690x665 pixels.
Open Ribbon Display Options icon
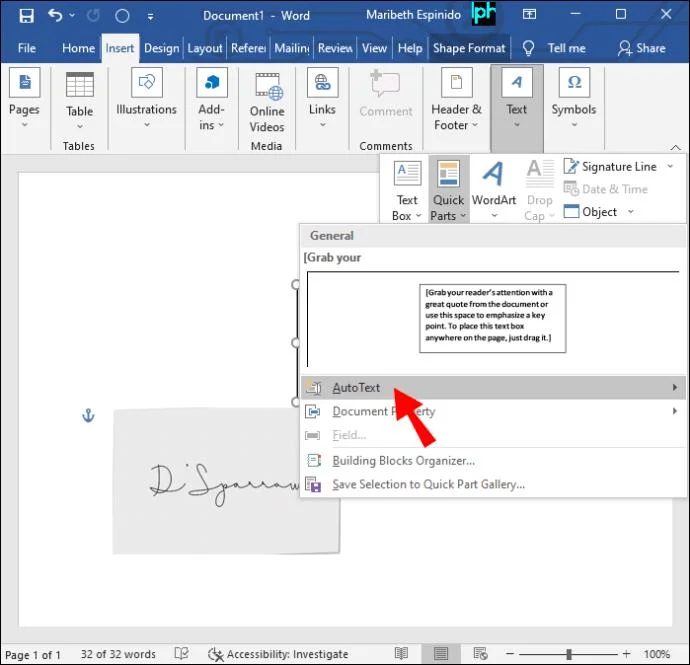click(x=529, y=15)
